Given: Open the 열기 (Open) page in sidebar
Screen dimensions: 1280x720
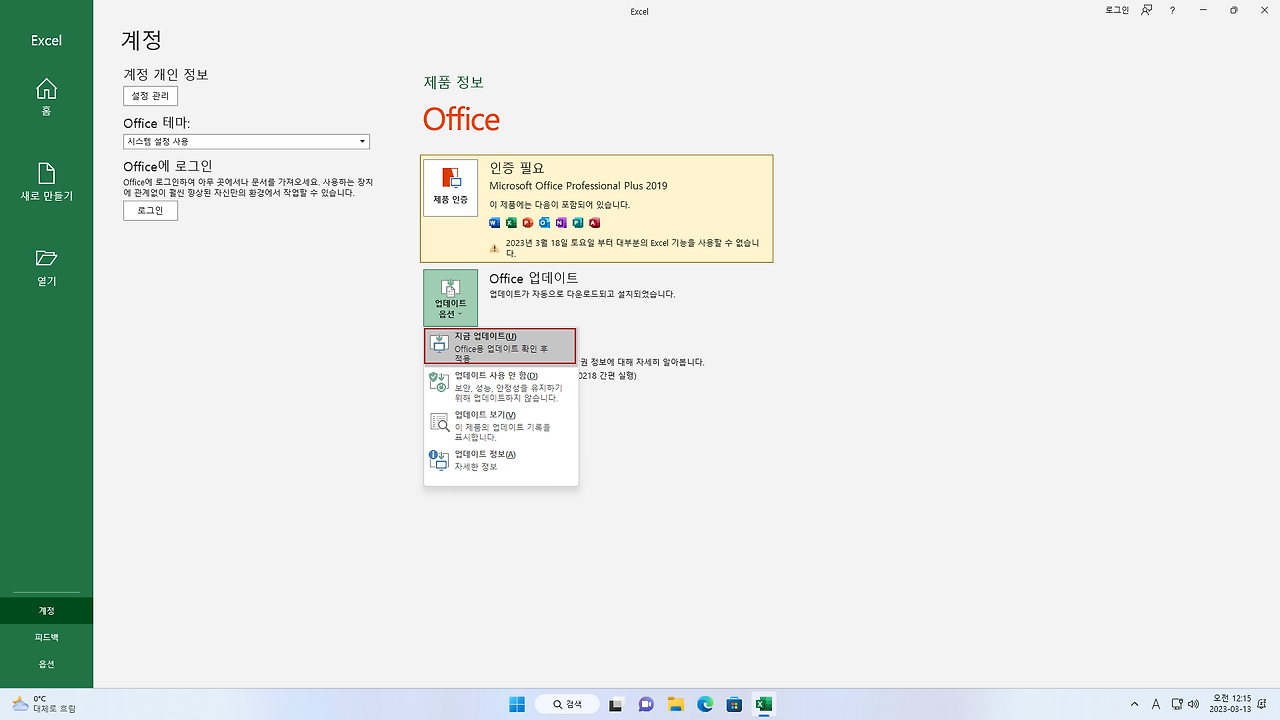Looking at the screenshot, I should click(46, 267).
